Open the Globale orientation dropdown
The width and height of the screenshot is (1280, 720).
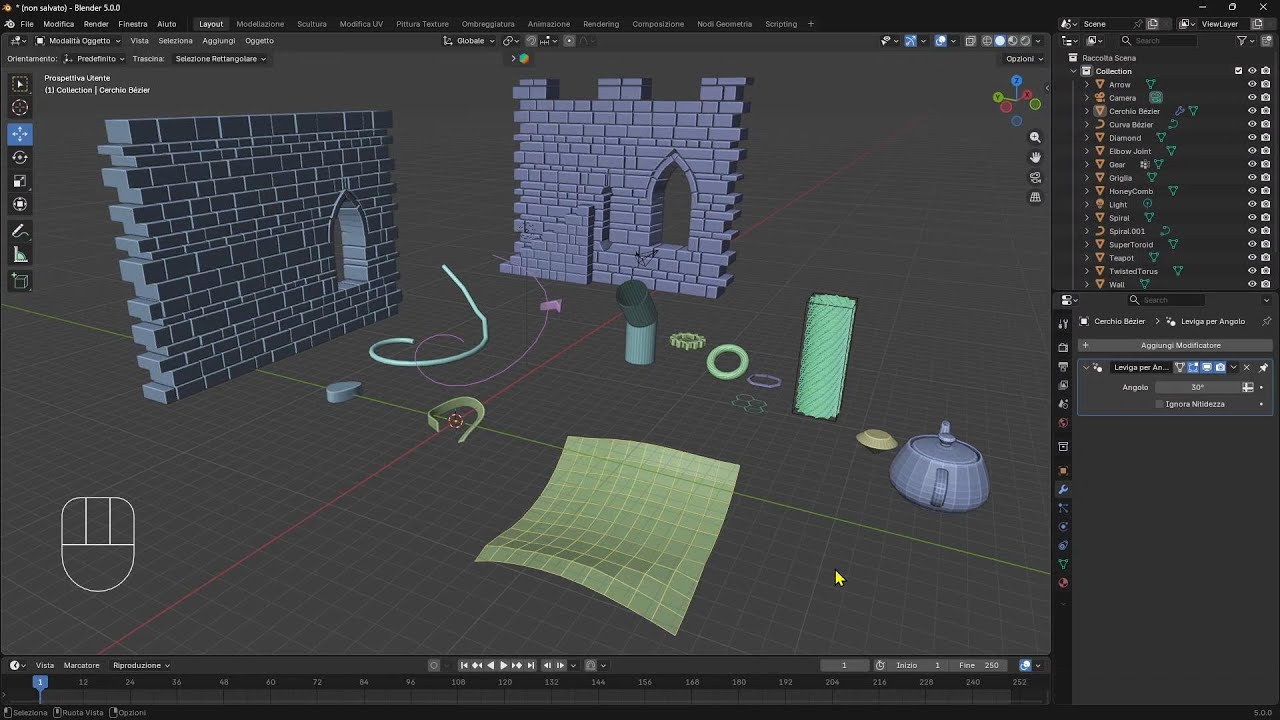[x=469, y=41]
